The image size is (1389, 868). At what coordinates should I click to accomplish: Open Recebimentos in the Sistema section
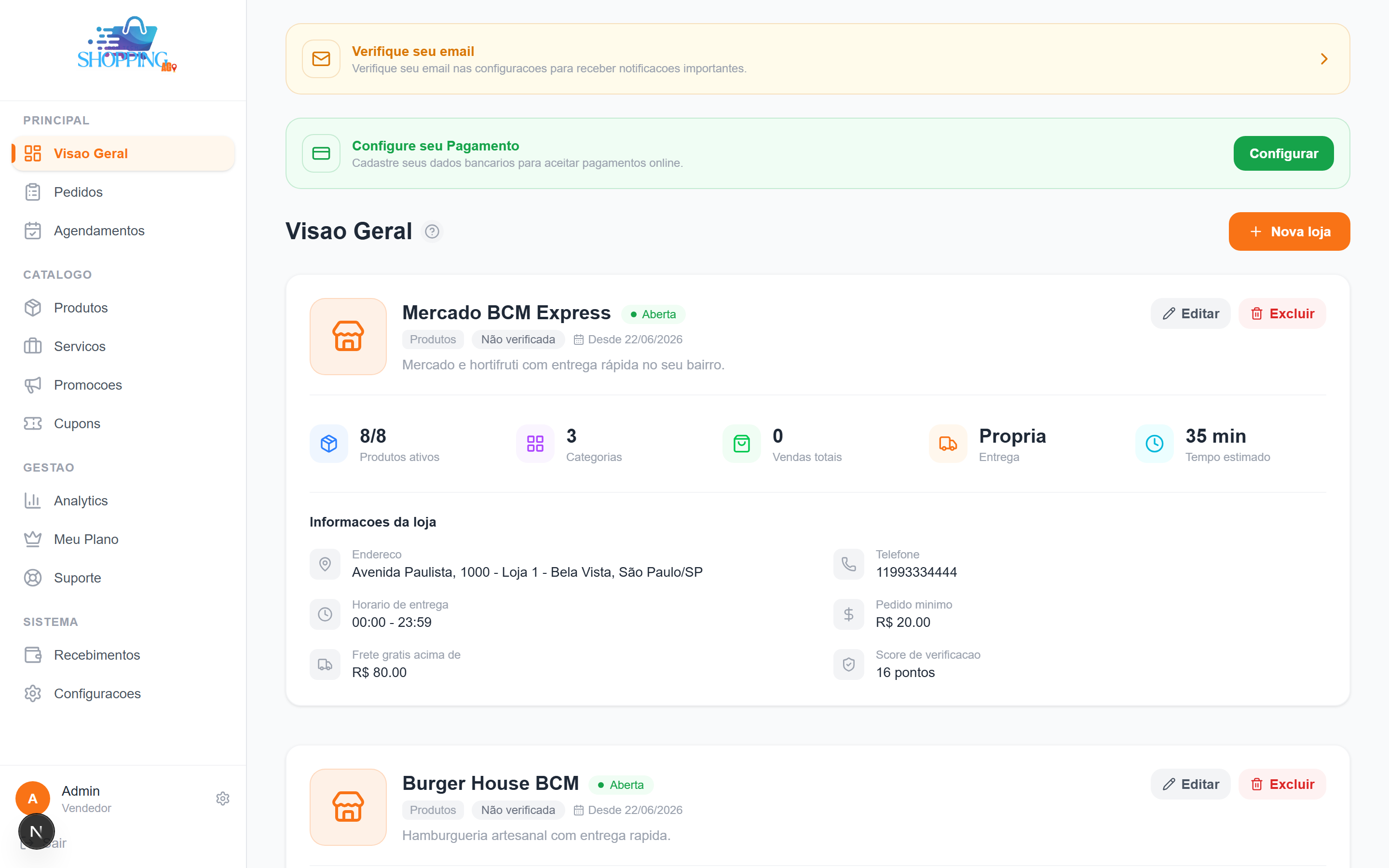click(x=123, y=655)
